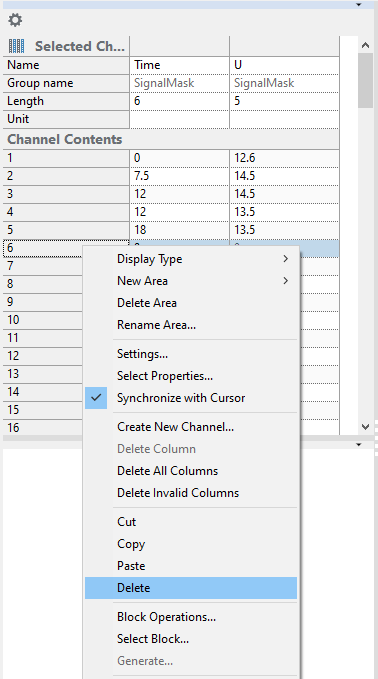Click the scrollbar down arrow
This screenshot has height=679, width=378.
pyautogui.click(x=365, y=427)
